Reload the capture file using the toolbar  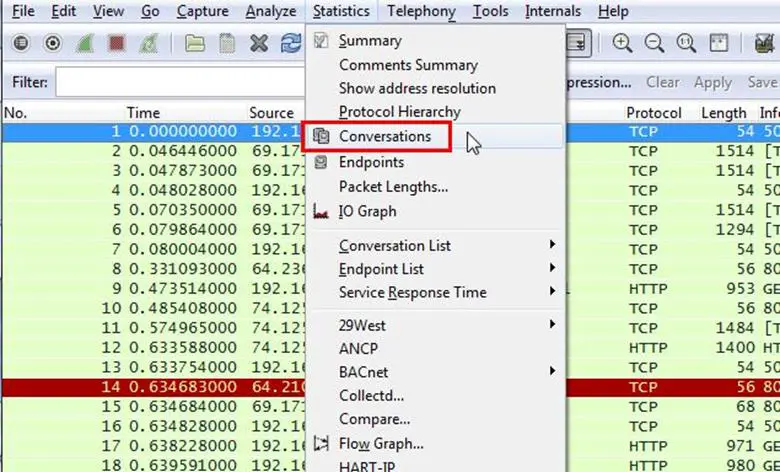[290, 43]
